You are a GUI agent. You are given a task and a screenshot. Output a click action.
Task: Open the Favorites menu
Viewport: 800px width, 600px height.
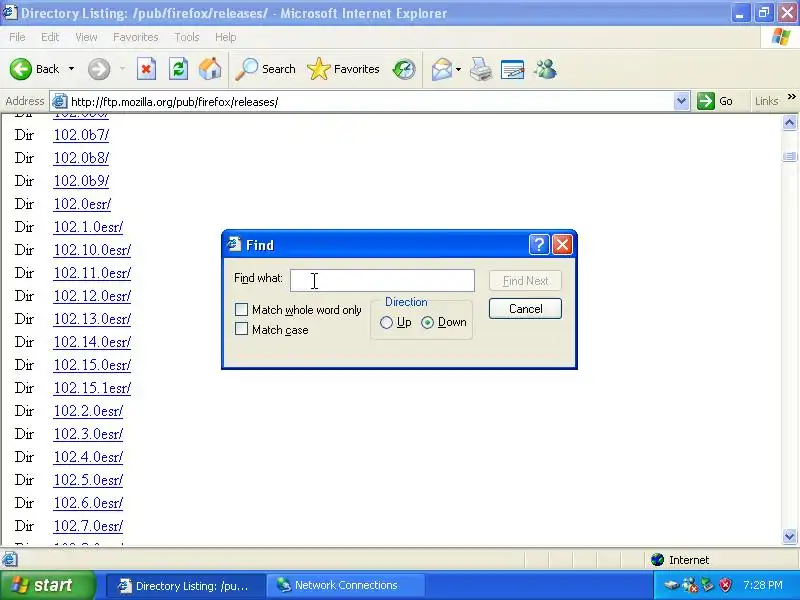[x=136, y=37]
